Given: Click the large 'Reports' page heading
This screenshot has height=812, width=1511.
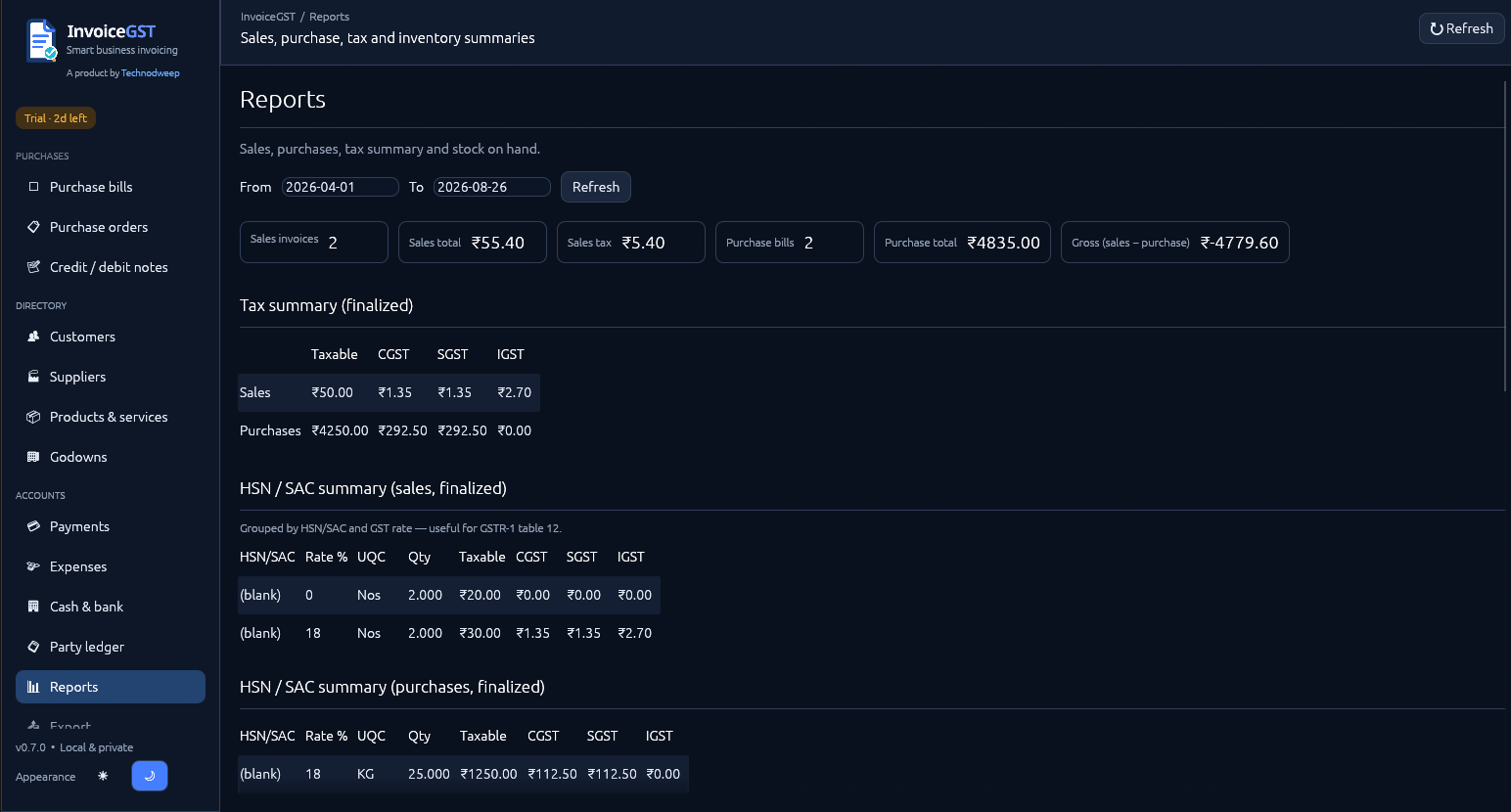Looking at the screenshot, I should 283,100.
